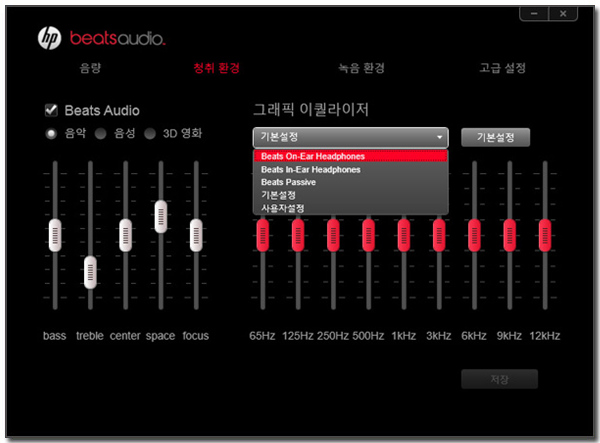The width and height of the screenshot is (600, 443).
Task: Click the 3kHz equalizer slider handle
Action: coord(439,235)
